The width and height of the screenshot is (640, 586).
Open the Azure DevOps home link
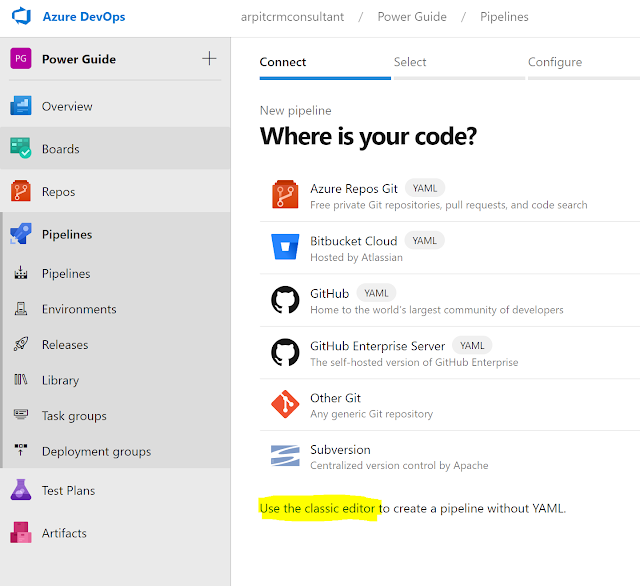pos(84,17)
